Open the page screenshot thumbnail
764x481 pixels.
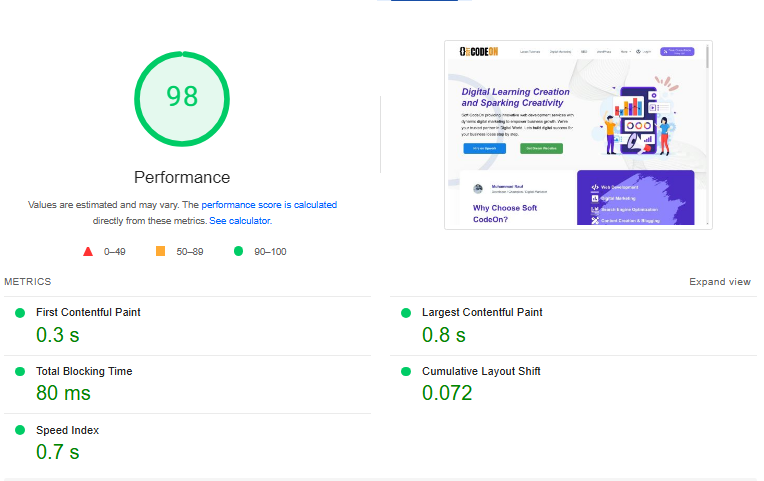(578, 135)
